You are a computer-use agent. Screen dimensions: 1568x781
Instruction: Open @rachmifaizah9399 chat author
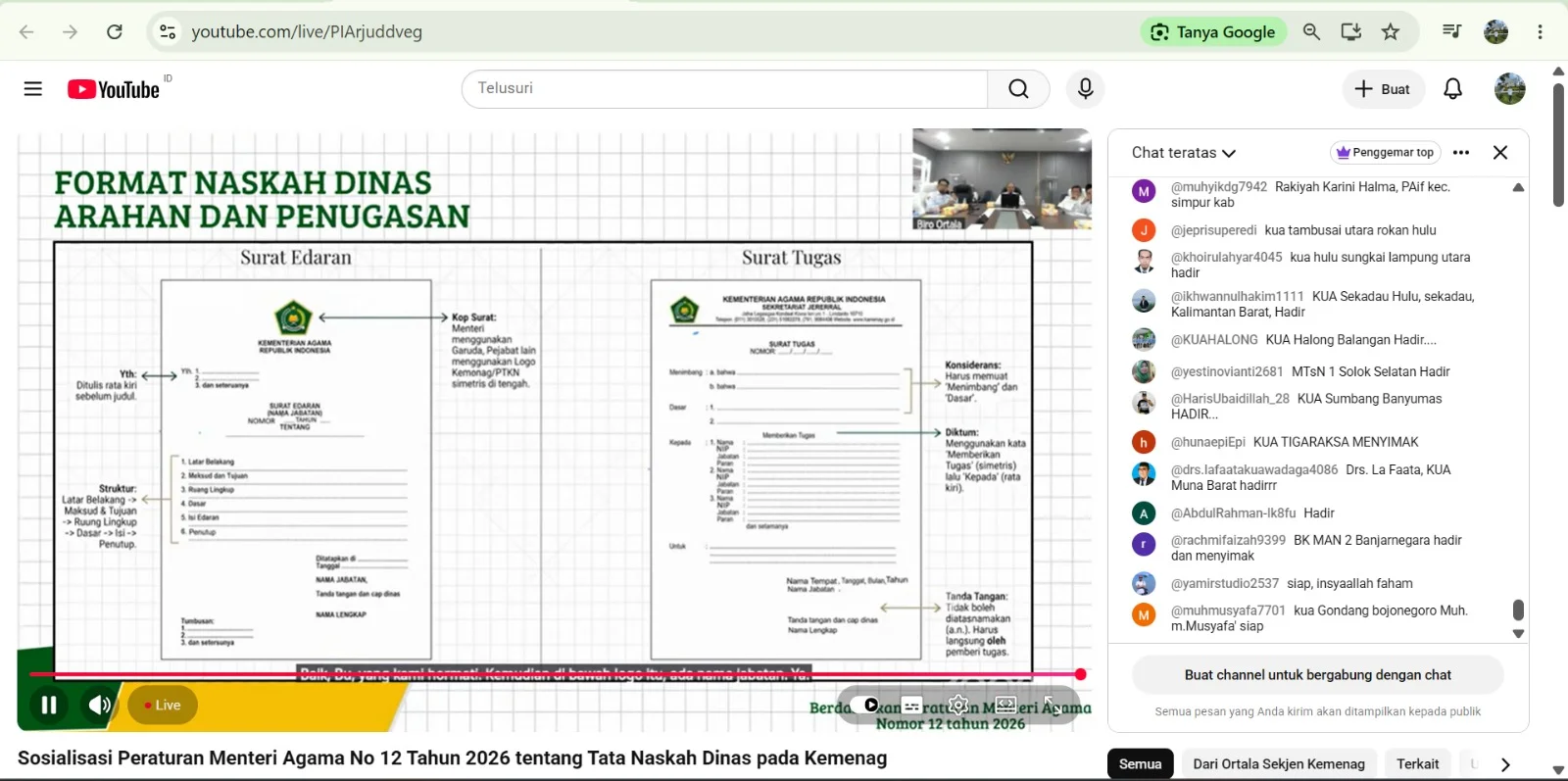1228,541
